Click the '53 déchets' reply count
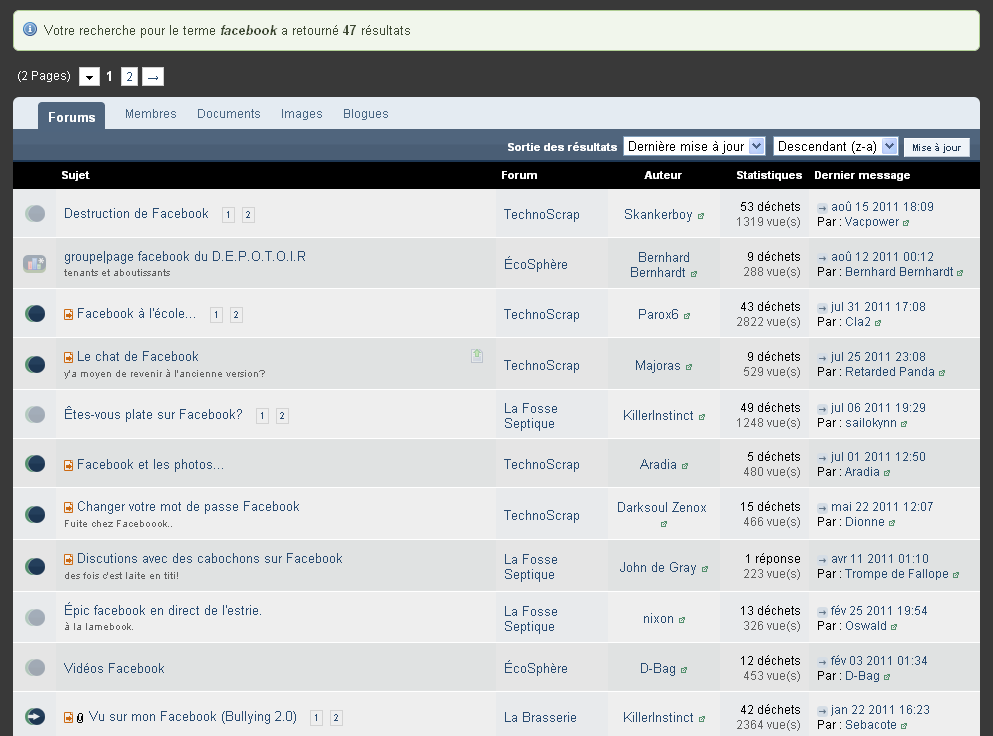The width and height of the screenshot is (993, 736). pos(770,206)
